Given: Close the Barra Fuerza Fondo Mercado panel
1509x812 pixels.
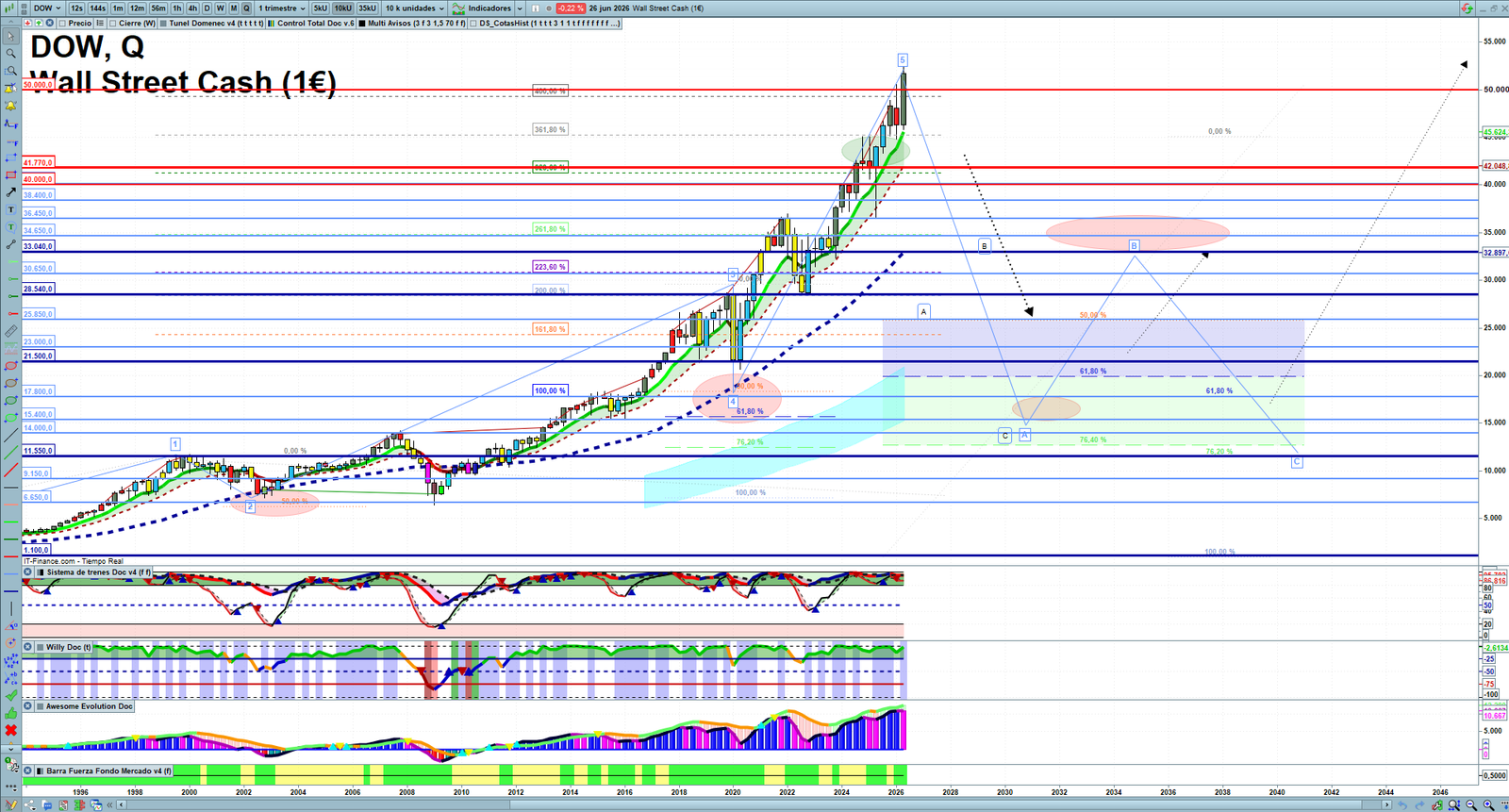Looking at the screenshot, I should (28, 771).
